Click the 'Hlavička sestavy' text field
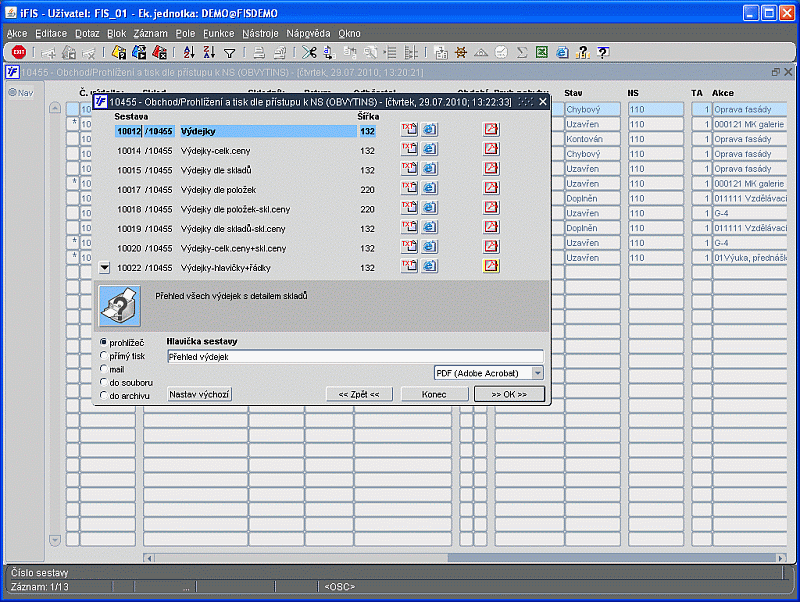 pyautogui.click(x=355, y=357)
